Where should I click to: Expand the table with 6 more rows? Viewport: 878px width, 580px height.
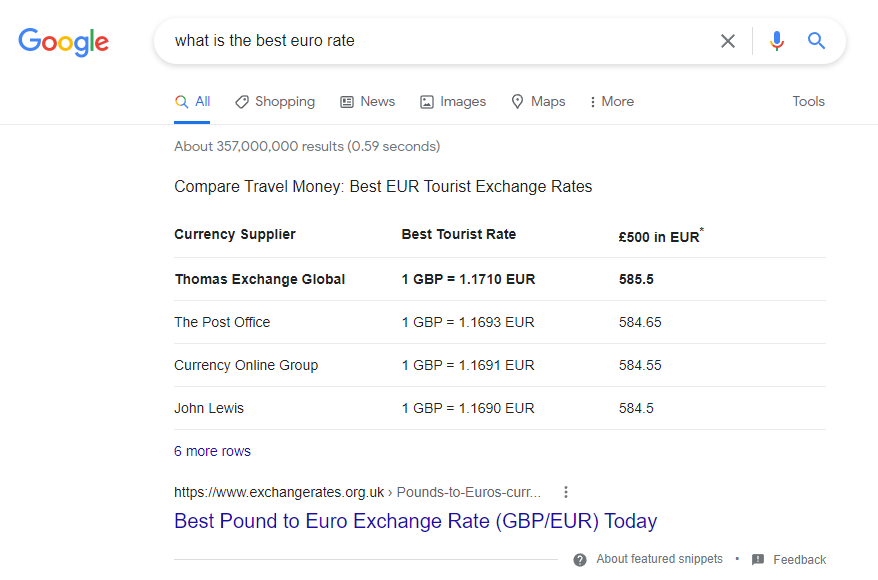212,451
